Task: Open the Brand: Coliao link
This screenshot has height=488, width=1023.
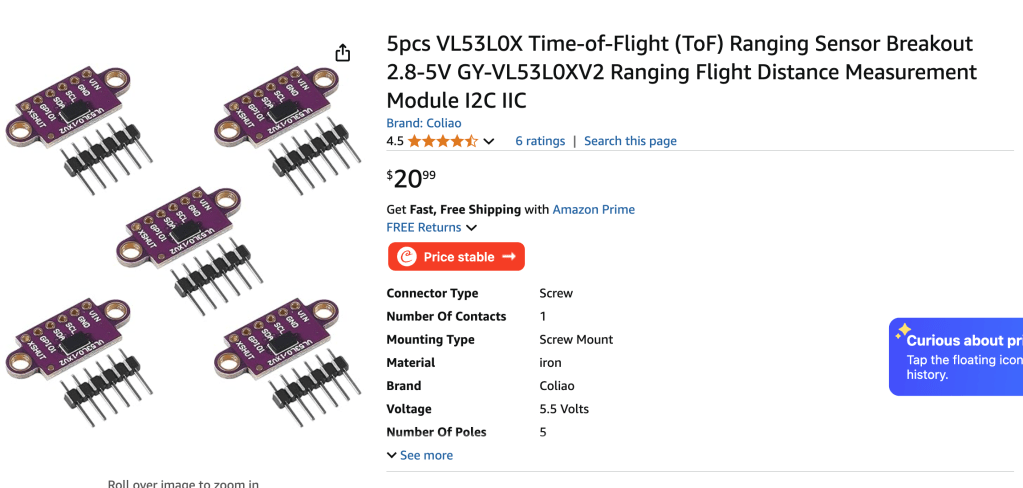Action: coord(424,123)
